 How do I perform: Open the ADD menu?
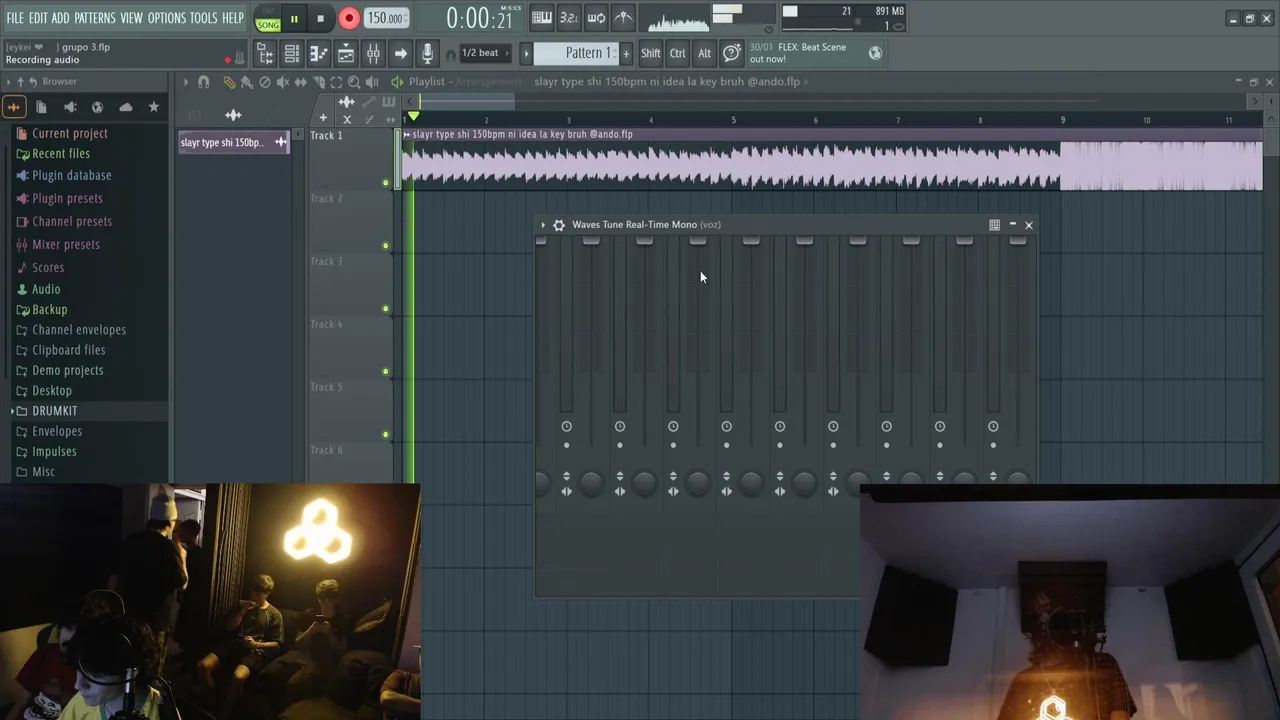60,18
